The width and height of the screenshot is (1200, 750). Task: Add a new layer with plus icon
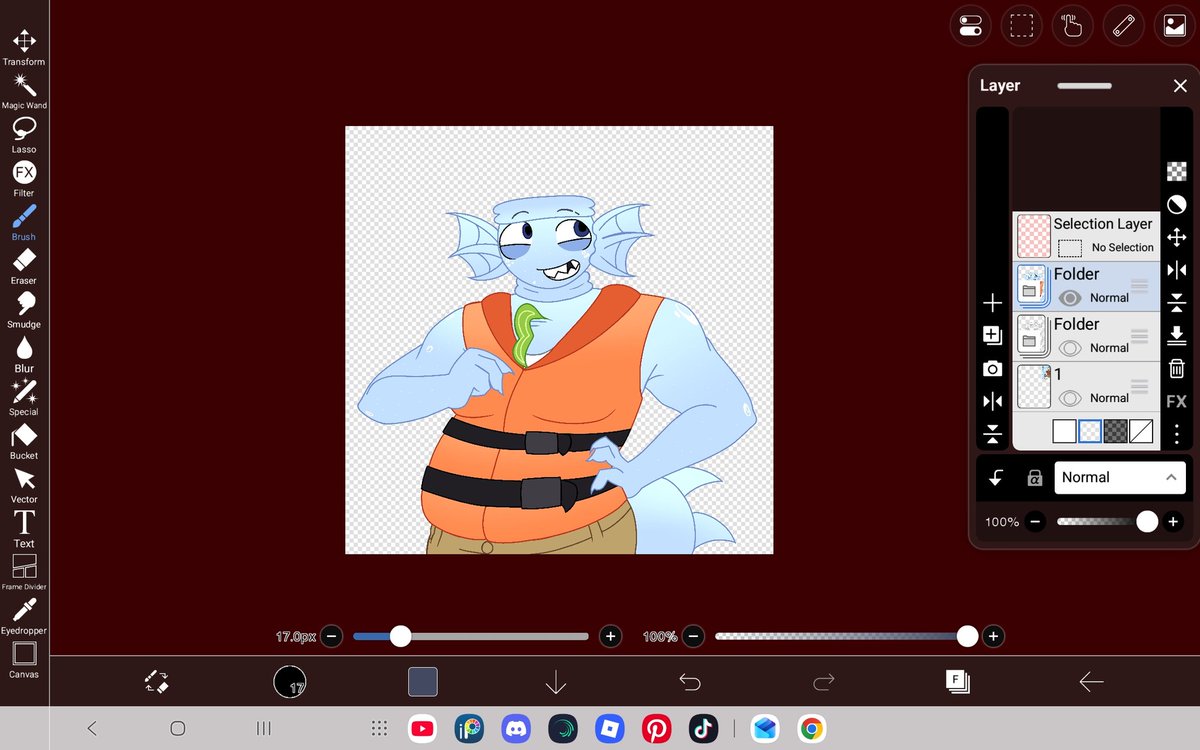pyautogui.click(x=992, y=303)
